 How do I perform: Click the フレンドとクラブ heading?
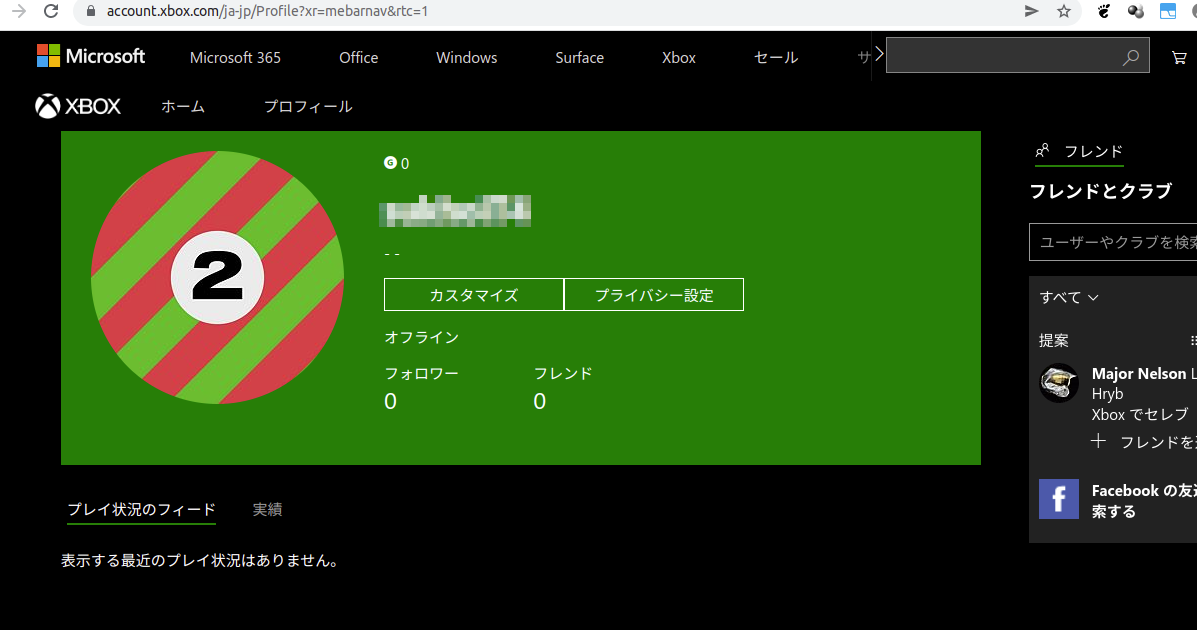point(1100,191)
